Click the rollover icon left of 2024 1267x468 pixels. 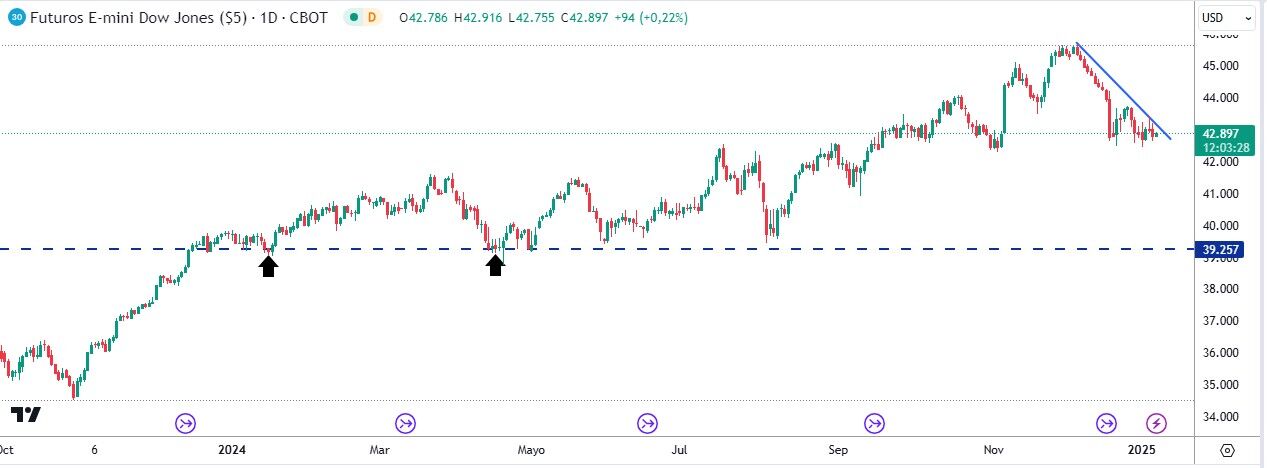186,423
